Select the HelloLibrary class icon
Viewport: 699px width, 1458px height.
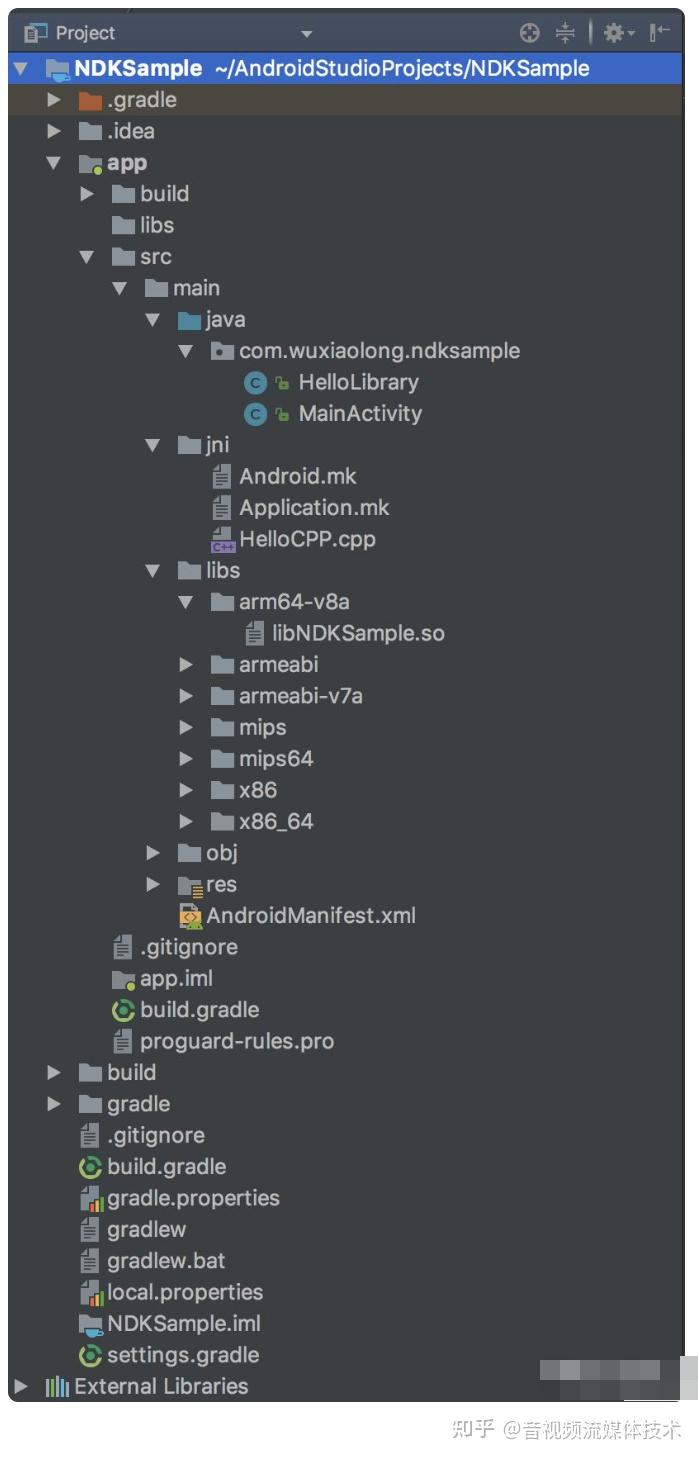(256, 382)
